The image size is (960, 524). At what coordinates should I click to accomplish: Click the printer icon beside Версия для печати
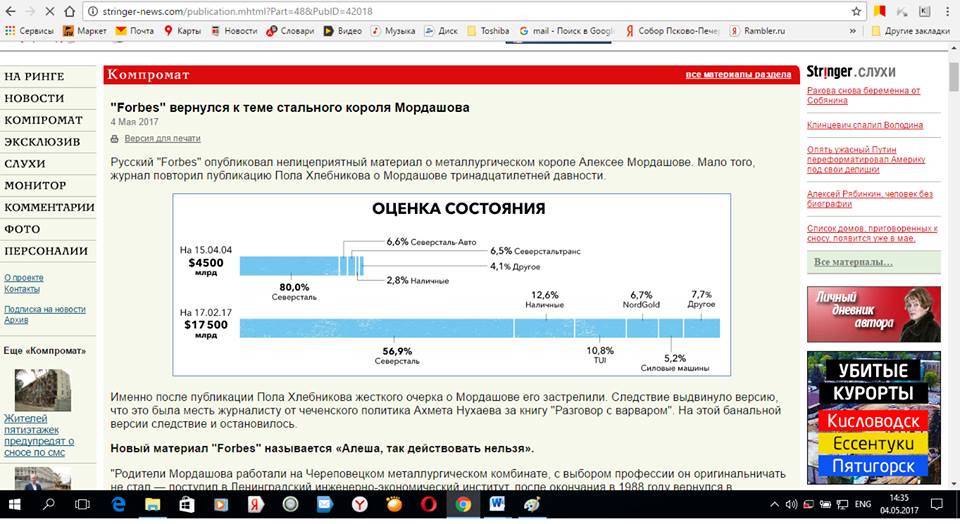[x=114, y=139]
